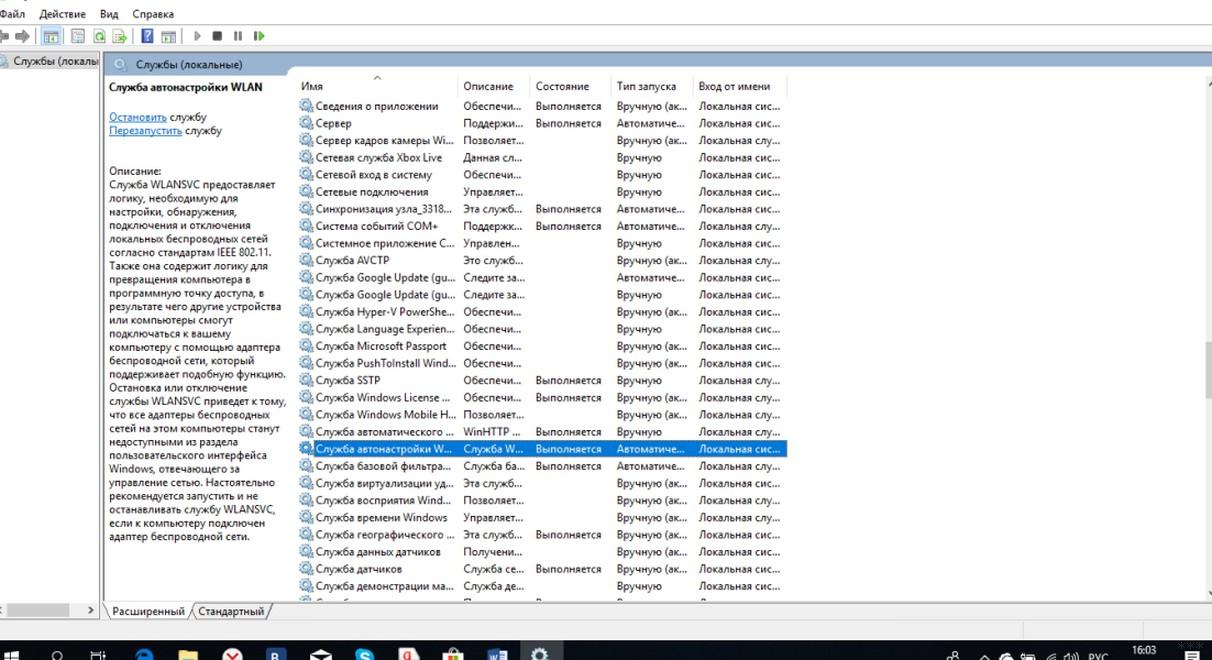The width and height of the screenshot is (1212, 660).
Task: Click the Перезапустить link to restart the service
Action: click(x=145, y=131)
